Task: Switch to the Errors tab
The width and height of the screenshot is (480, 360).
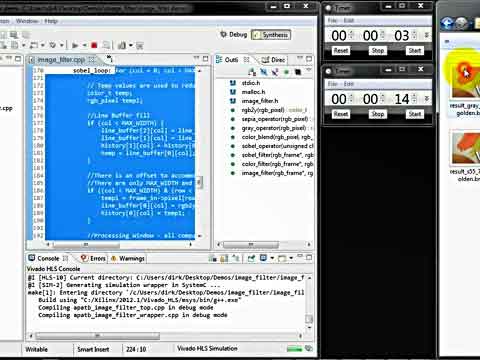Action: (93, 258)
